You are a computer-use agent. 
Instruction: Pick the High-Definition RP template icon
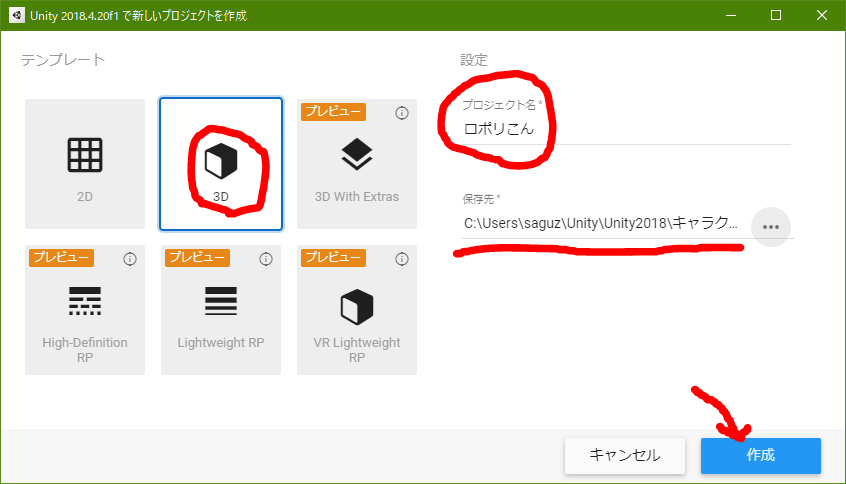coord(85,301)
